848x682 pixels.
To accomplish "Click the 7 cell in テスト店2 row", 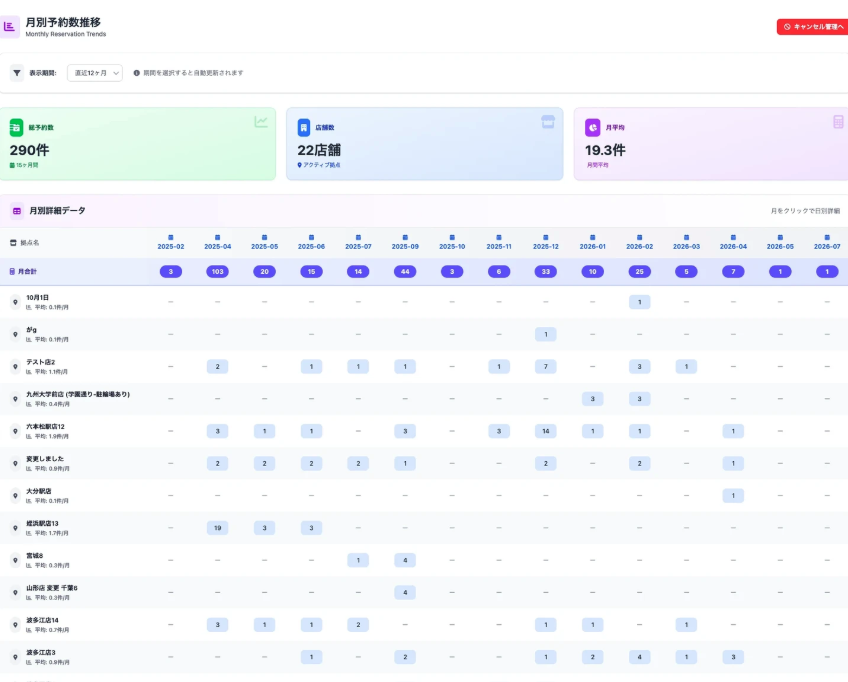I will 546,367.
